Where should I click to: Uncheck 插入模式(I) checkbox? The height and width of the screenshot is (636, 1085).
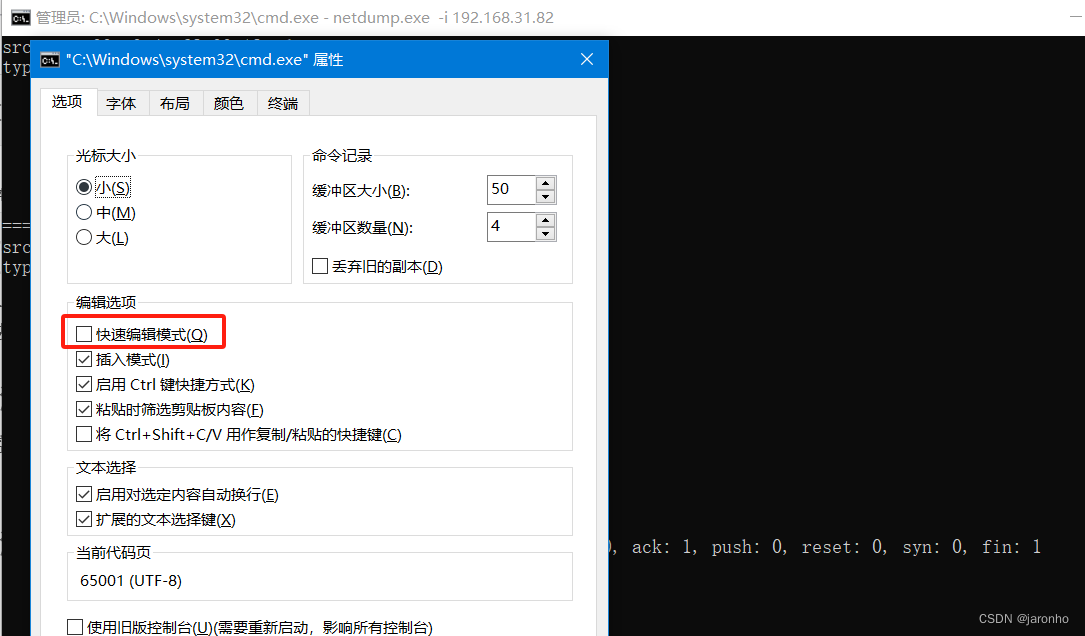(x=84, y=359)
